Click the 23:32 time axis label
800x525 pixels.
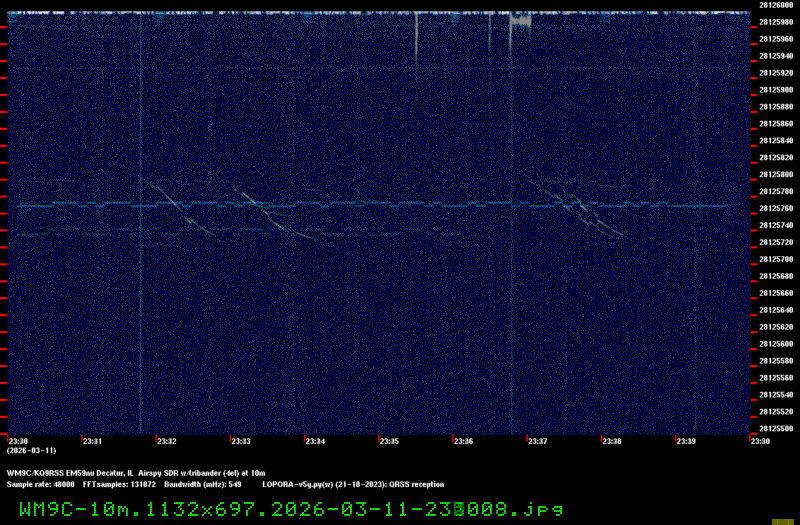166,441
